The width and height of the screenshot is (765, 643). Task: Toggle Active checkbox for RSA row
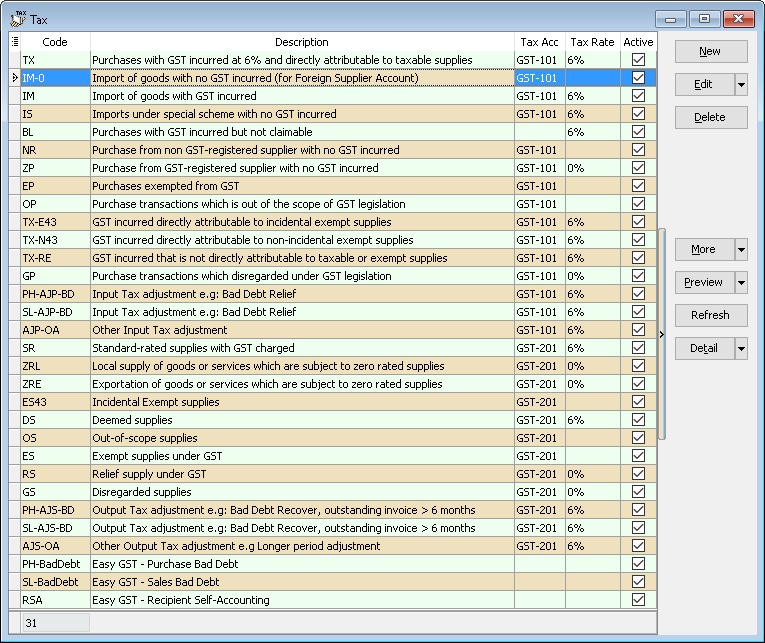click(638, 600)
